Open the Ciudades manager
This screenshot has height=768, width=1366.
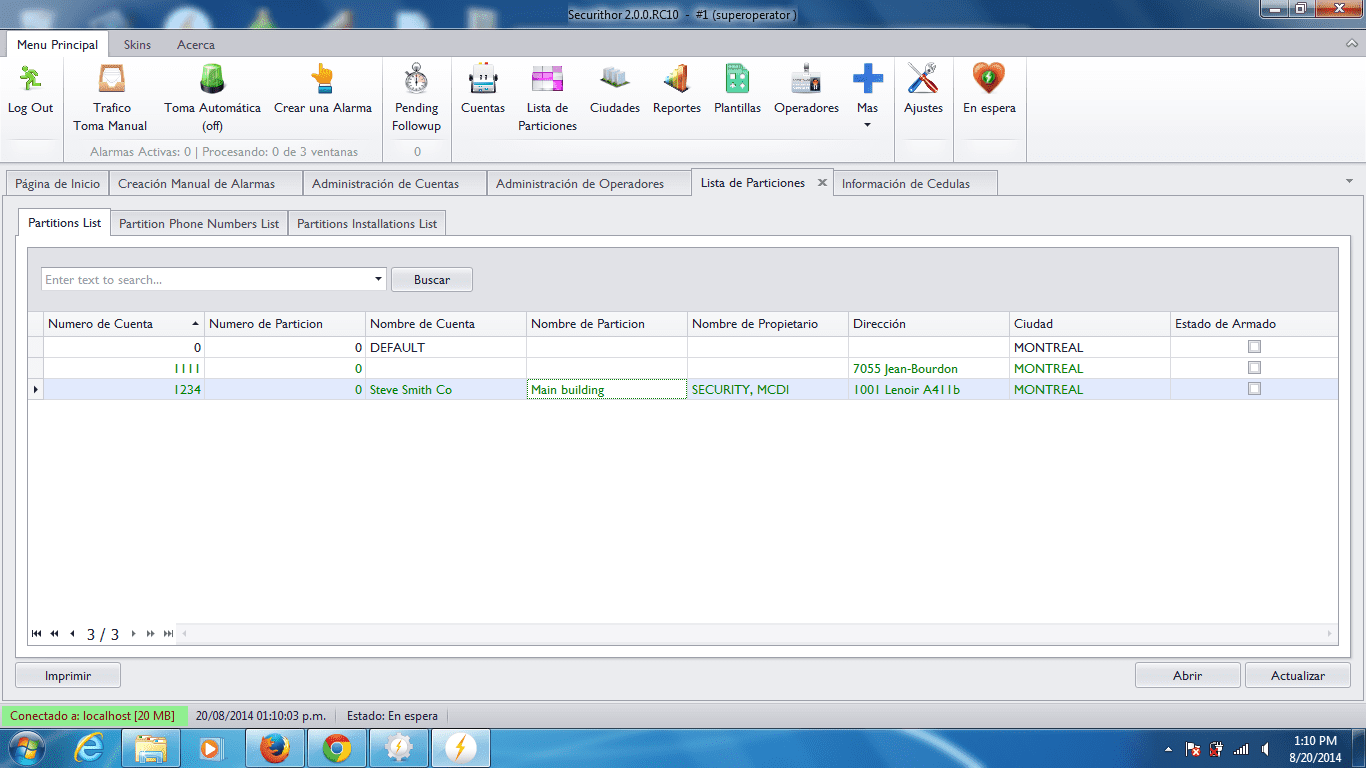614,95
